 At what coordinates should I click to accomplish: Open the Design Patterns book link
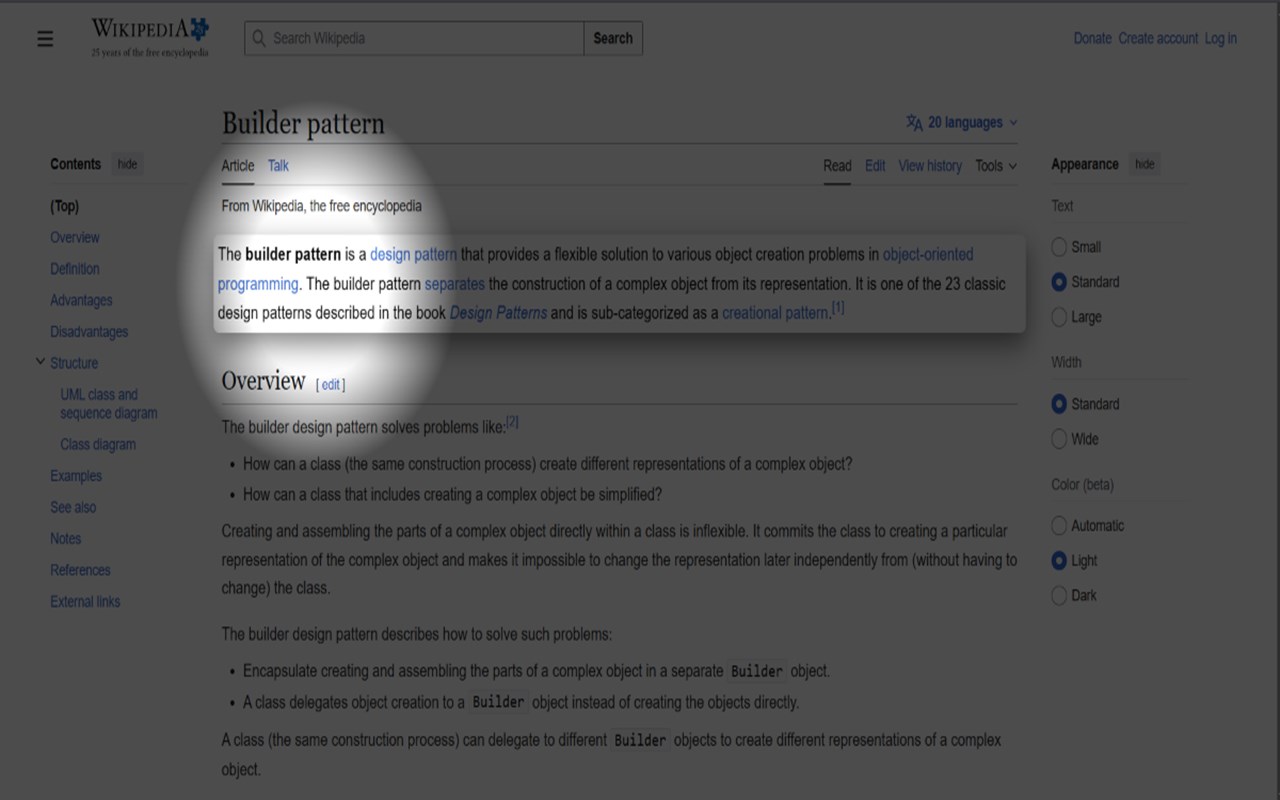498,313
